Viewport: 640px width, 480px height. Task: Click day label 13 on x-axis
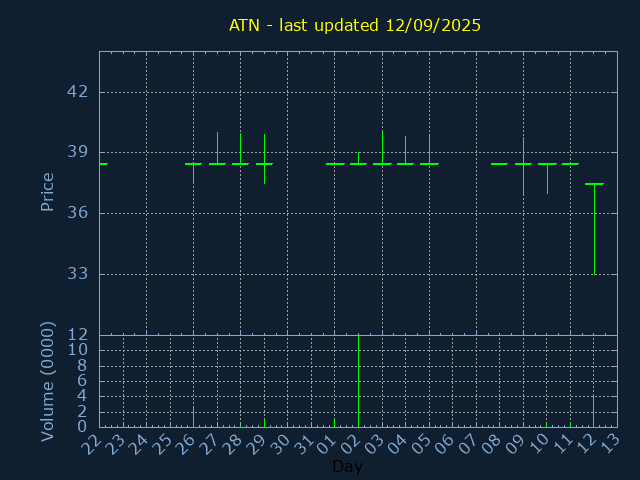(610, 444)
